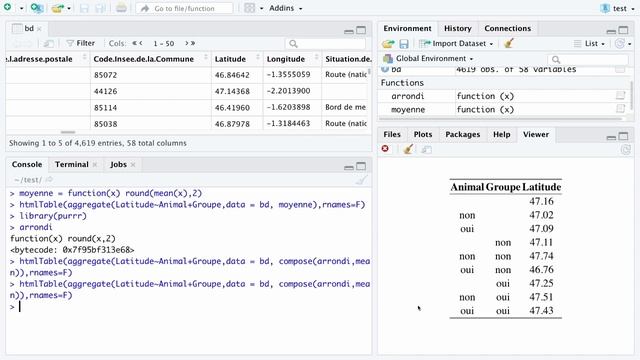Click the cell with longitude -1.6203898

[x=292, y=107]
